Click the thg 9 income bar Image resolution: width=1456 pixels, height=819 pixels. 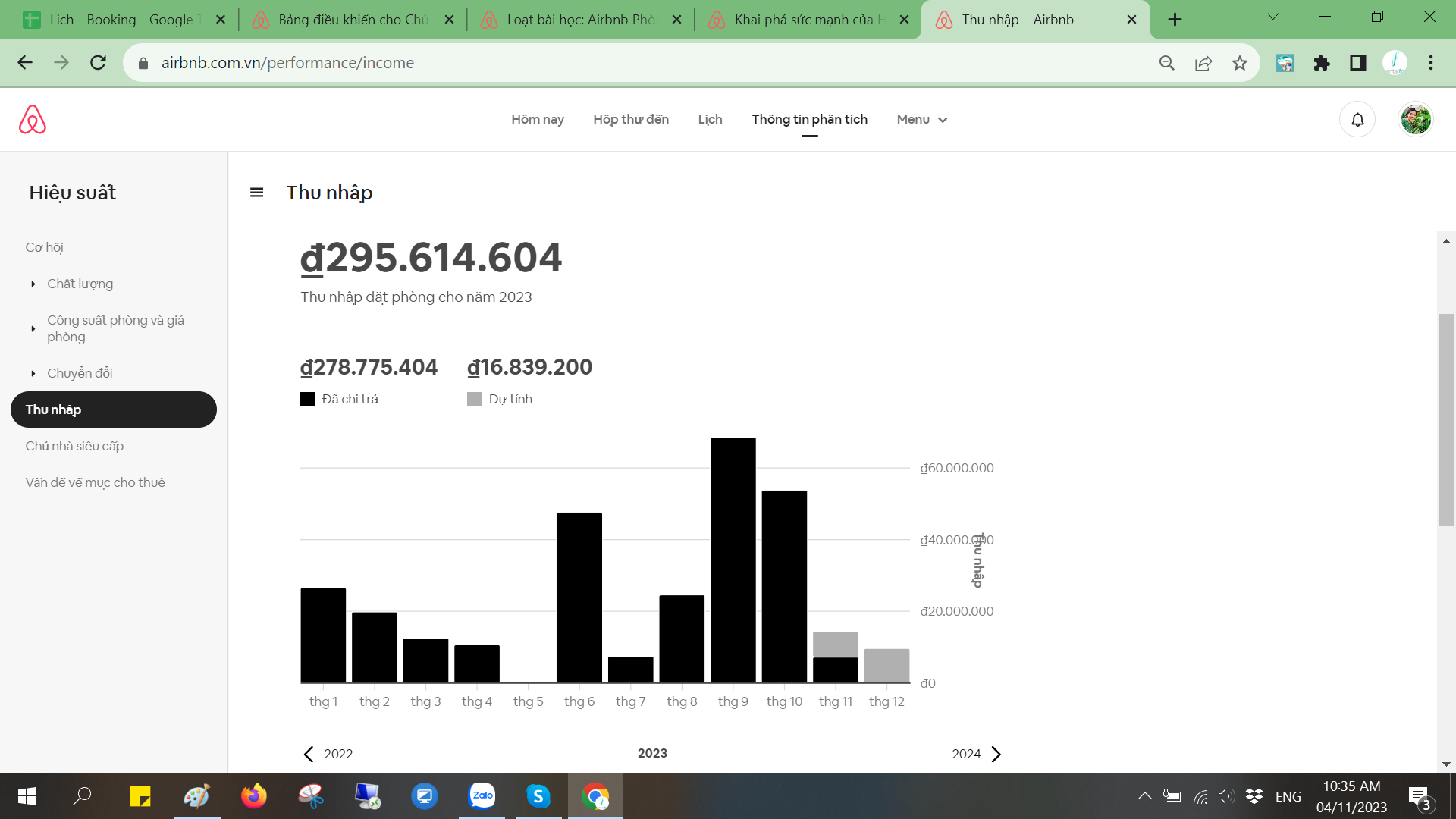coord(733,561)
